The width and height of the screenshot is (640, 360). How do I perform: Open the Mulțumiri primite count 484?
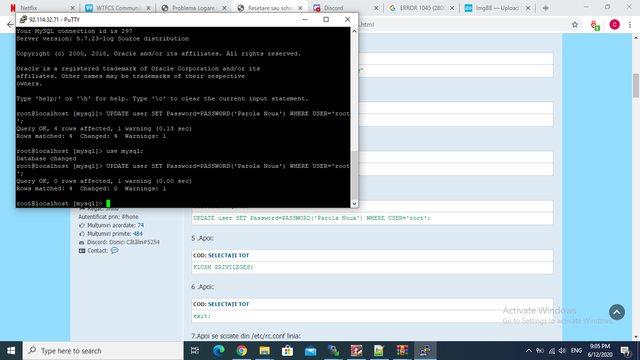[x=138, y=234]
